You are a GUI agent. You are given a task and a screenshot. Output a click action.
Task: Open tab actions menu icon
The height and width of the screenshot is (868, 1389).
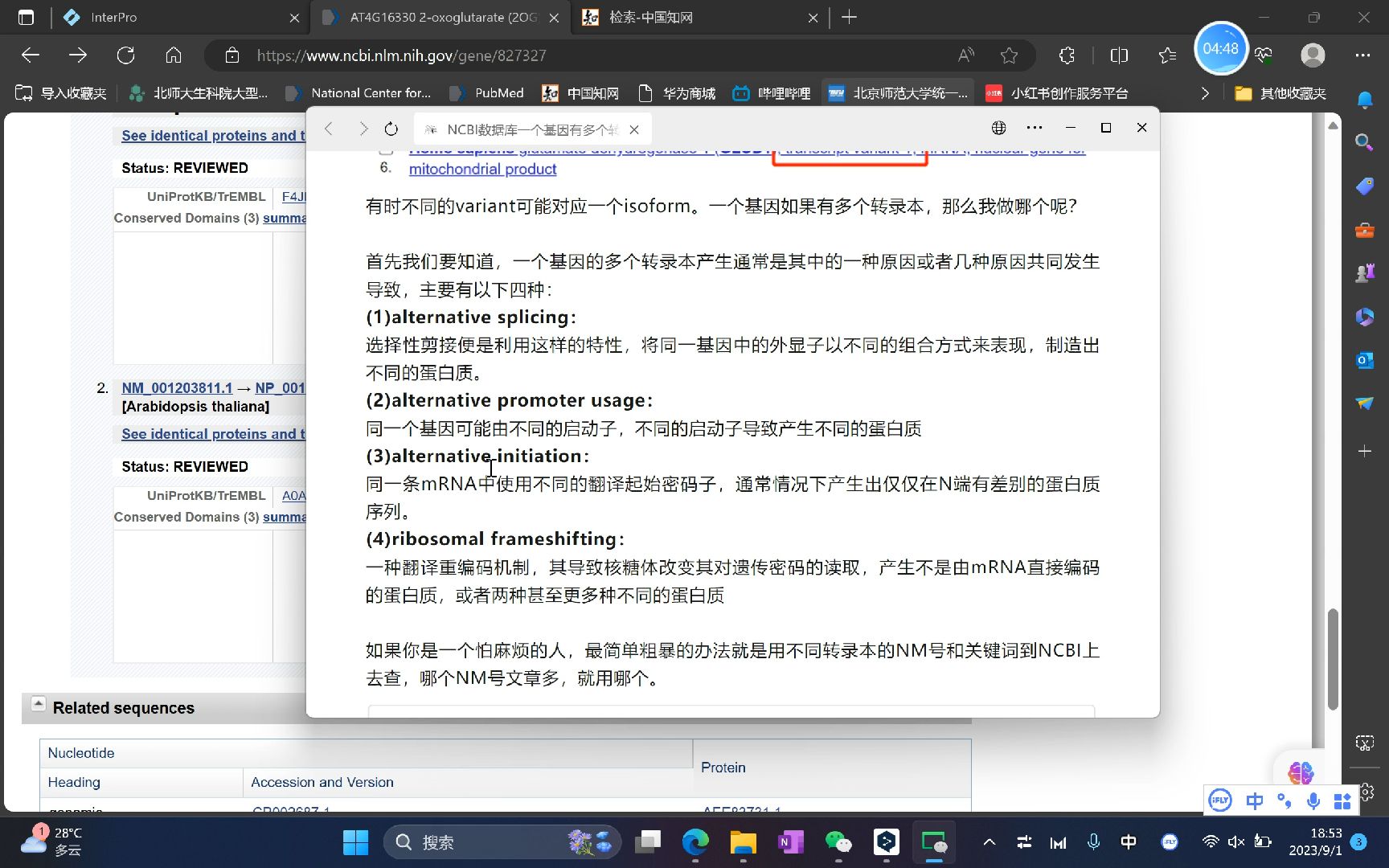[26, 17]
